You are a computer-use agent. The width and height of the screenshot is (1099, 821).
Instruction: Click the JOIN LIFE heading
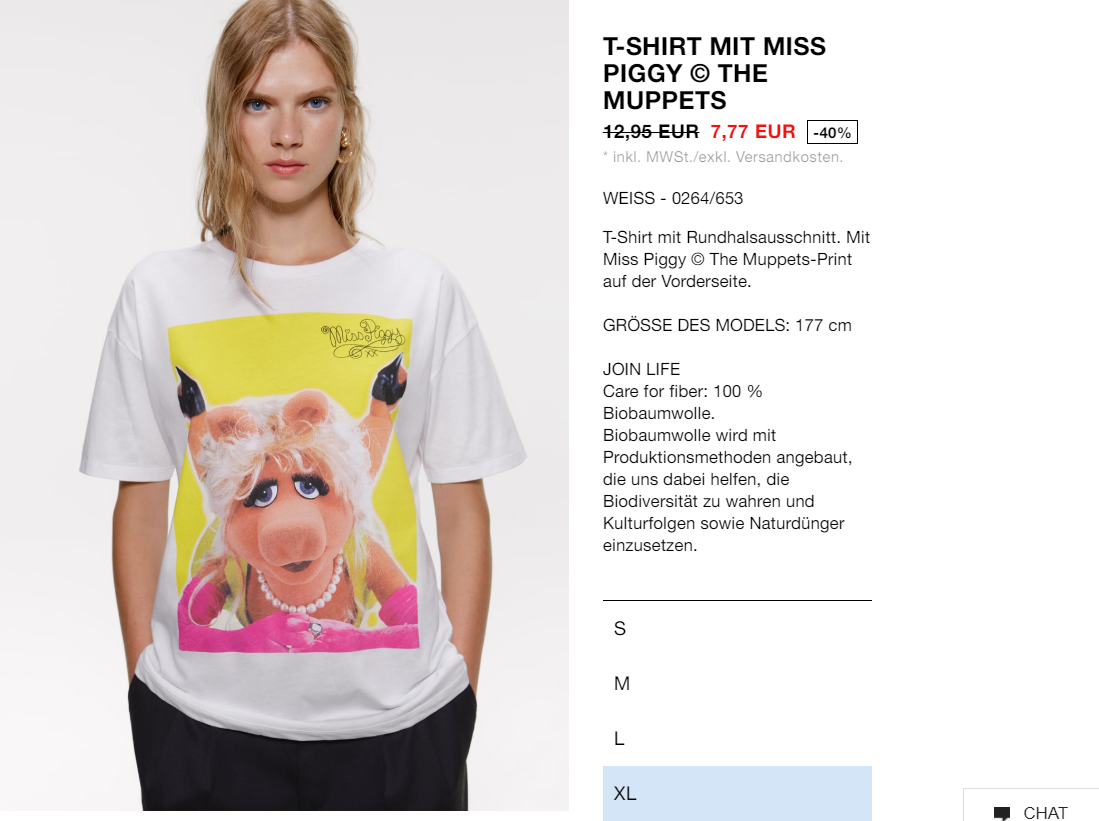pos(641,369)
